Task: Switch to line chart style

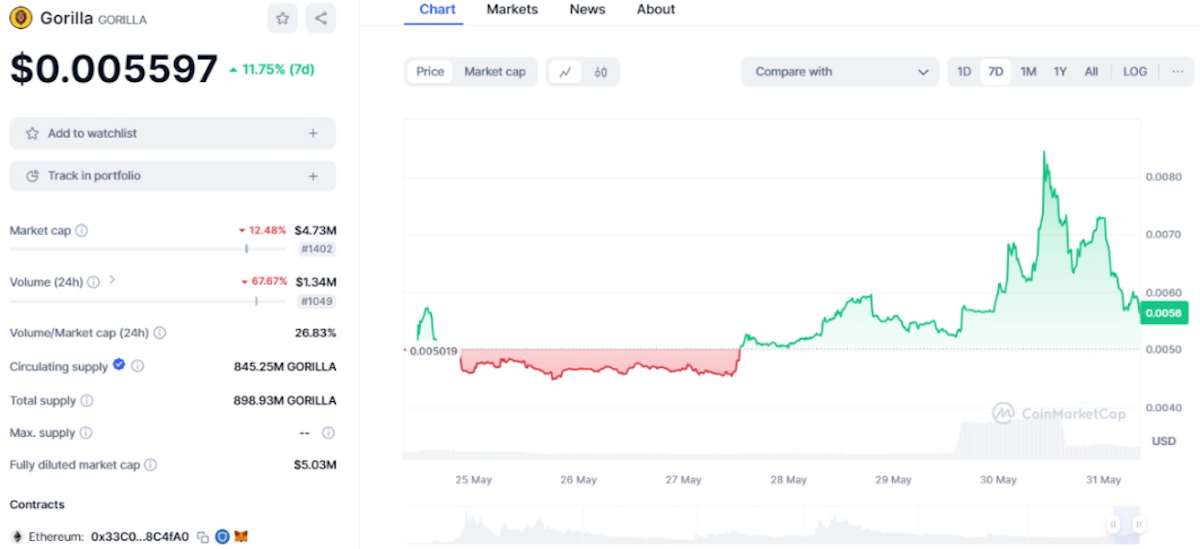Action: pyautogui.click(x=566, y=72)
